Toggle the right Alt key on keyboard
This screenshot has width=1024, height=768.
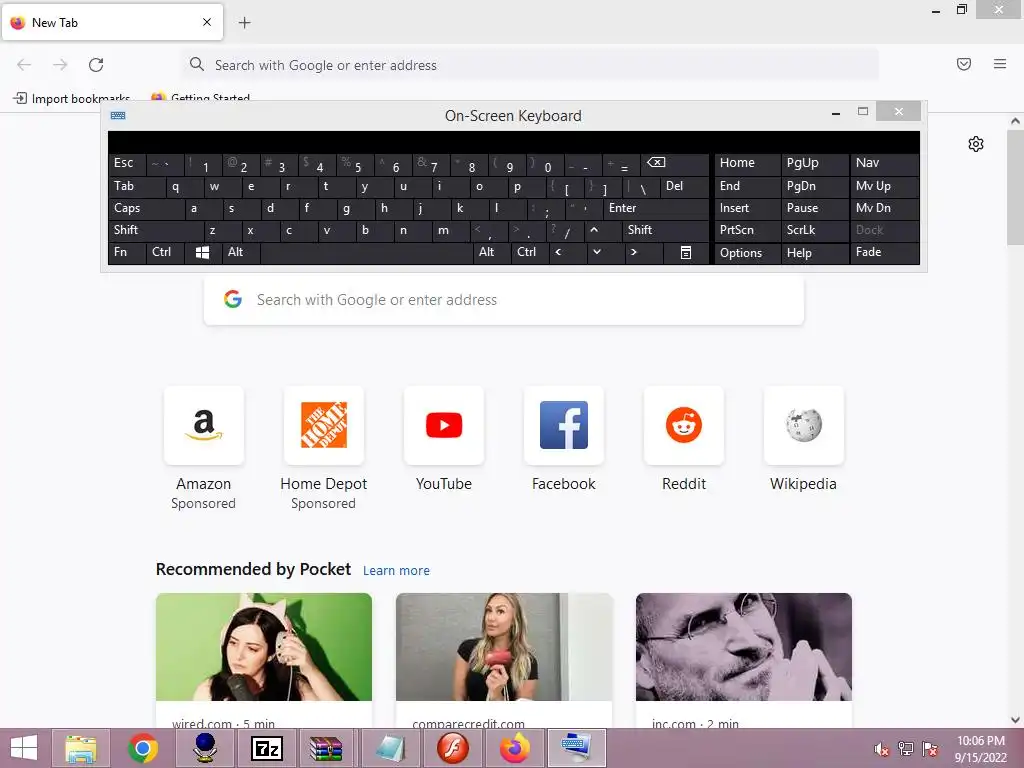[x=491, y=253]
